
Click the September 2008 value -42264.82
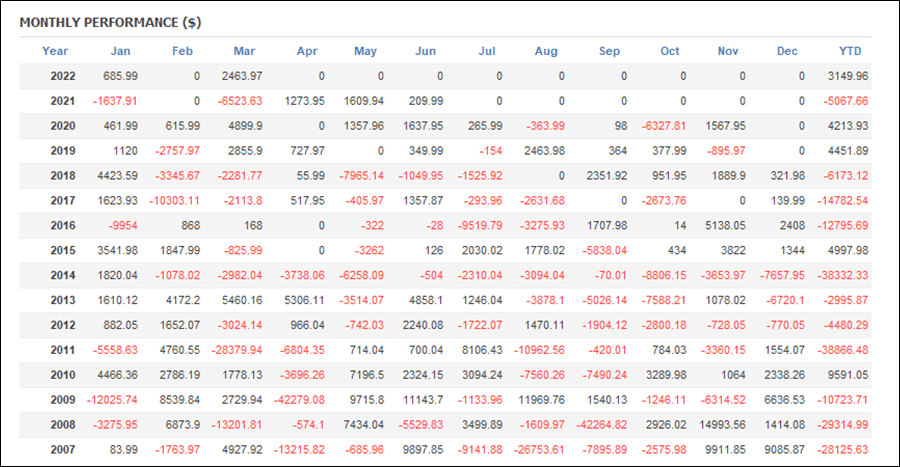pyautogui.click(x=601, y=425)
